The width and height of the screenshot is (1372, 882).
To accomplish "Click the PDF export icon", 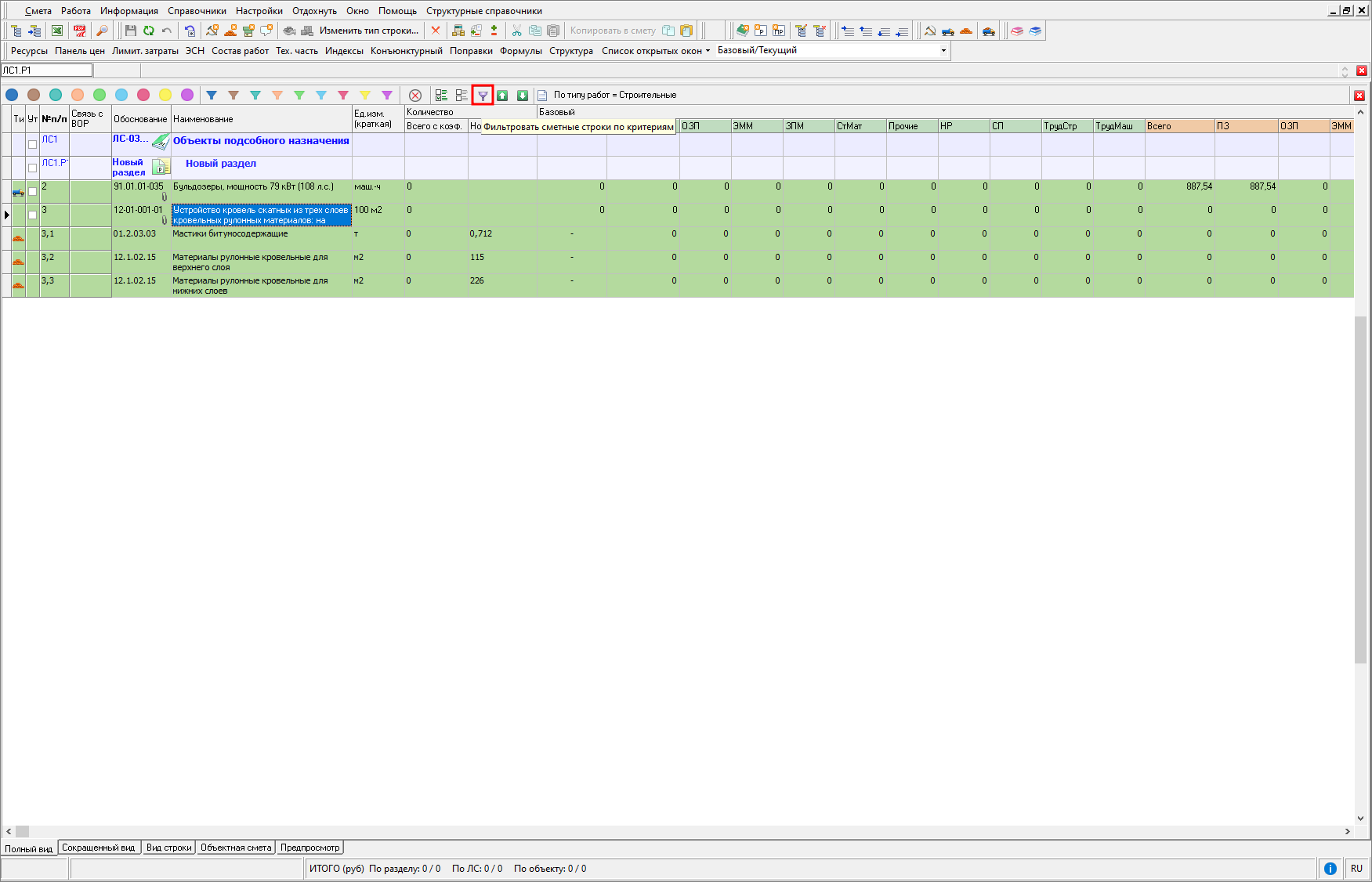I will tap(79, 31).
